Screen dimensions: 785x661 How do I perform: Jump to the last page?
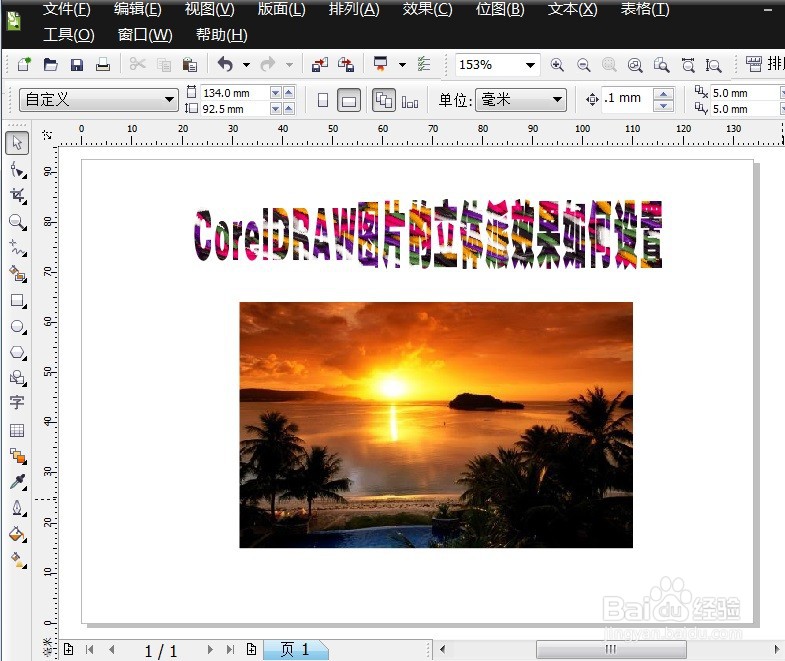(230, 649)
